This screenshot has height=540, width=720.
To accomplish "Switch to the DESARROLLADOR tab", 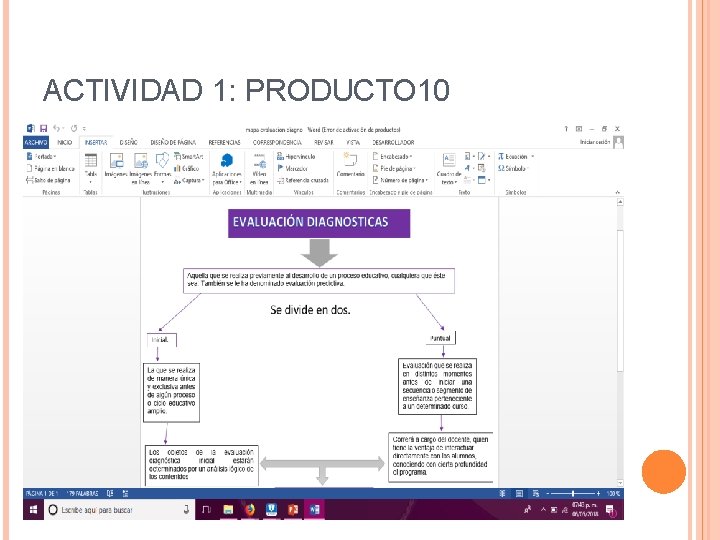I will coord(393,142).
